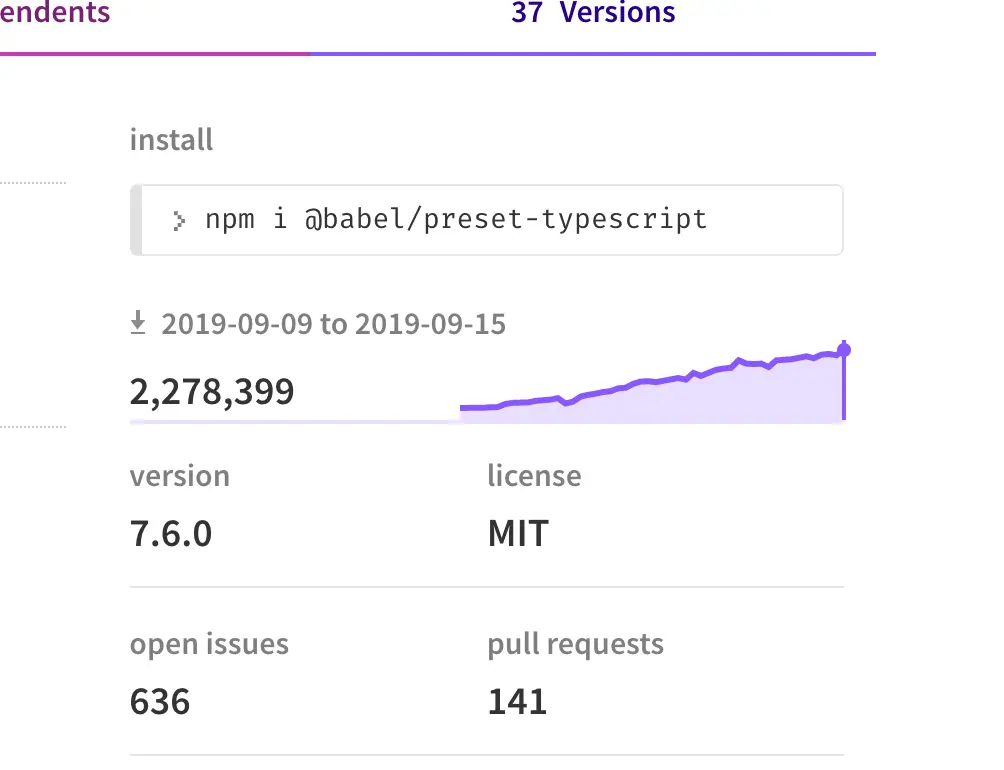Click the 2,278,399 download count
The width and height of the screenshot is (1004, 770).
click(x=212, y=391)
